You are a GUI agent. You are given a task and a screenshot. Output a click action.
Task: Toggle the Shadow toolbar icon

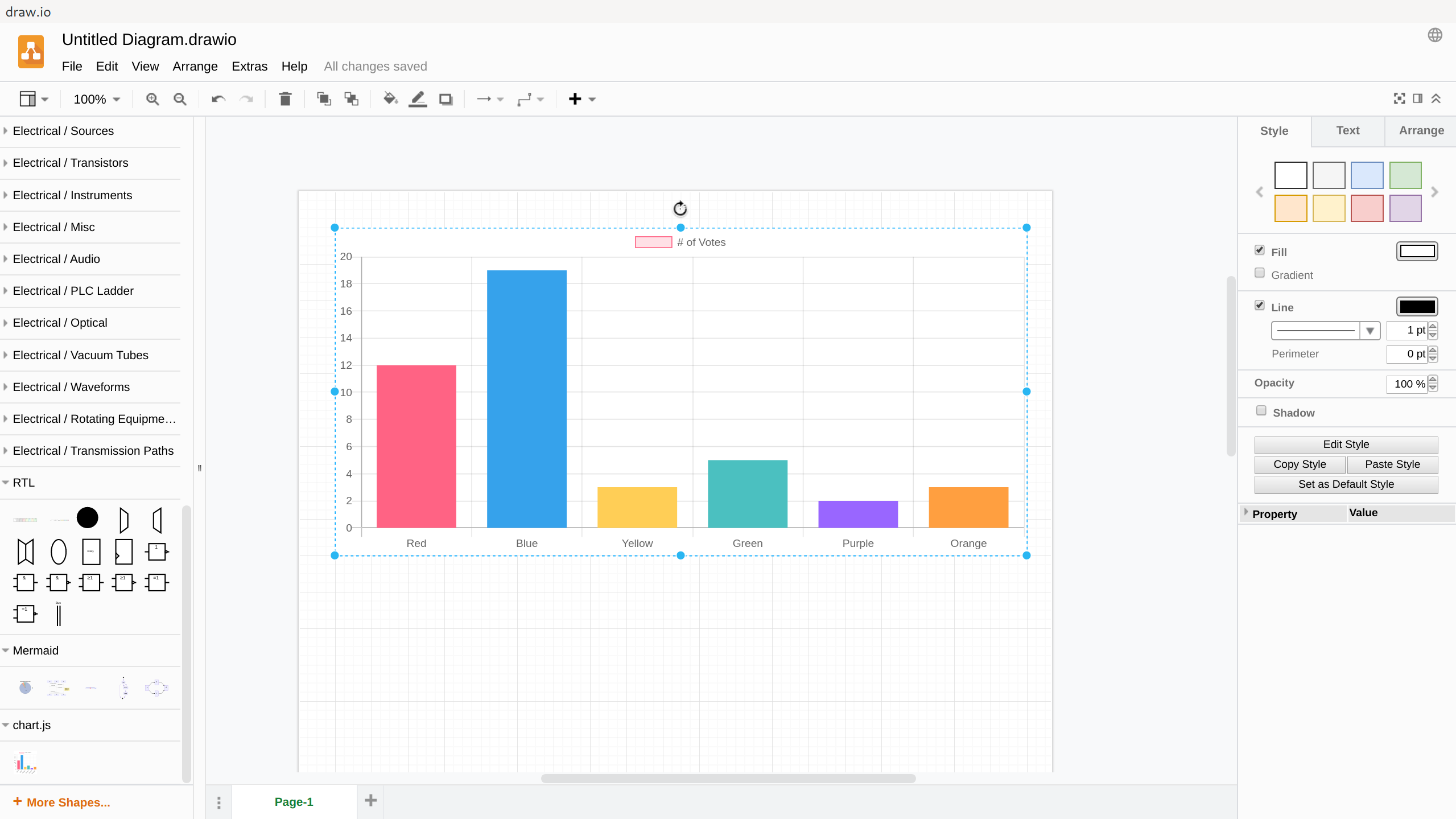pos(446,99)
